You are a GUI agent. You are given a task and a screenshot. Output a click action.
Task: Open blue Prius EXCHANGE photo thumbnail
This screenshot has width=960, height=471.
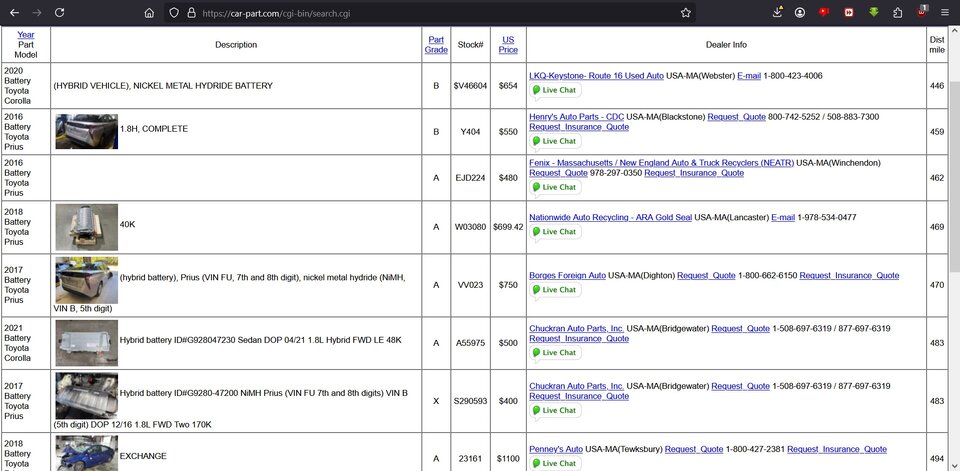coord(86,454)
